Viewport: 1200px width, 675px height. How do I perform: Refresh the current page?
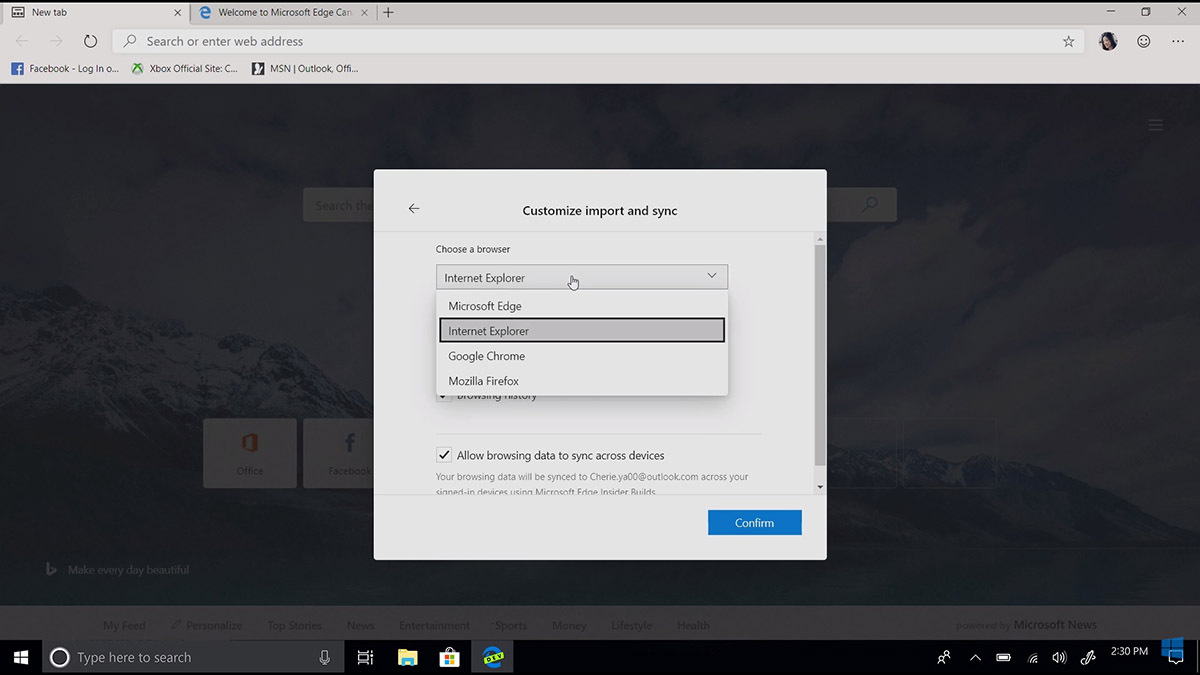tap(89, 41)
